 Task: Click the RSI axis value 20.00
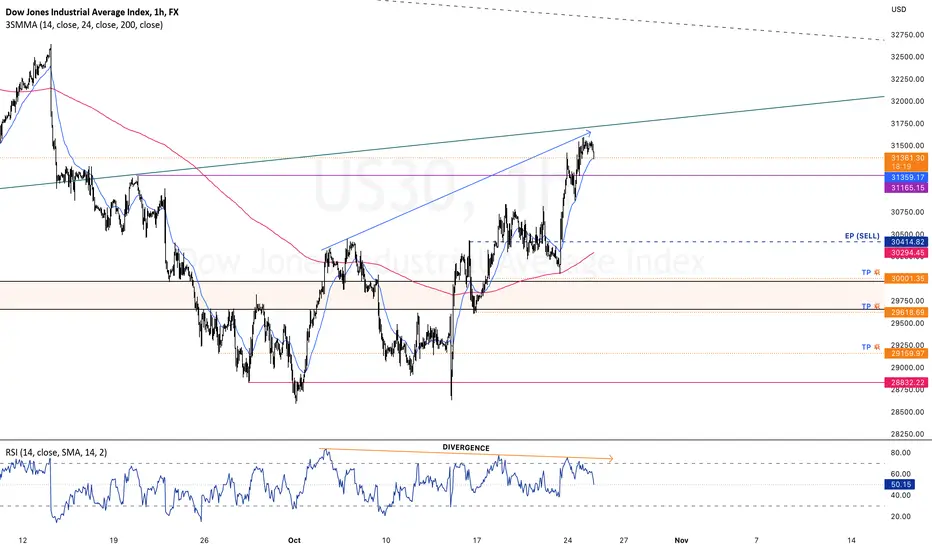[x=900, y=517]
